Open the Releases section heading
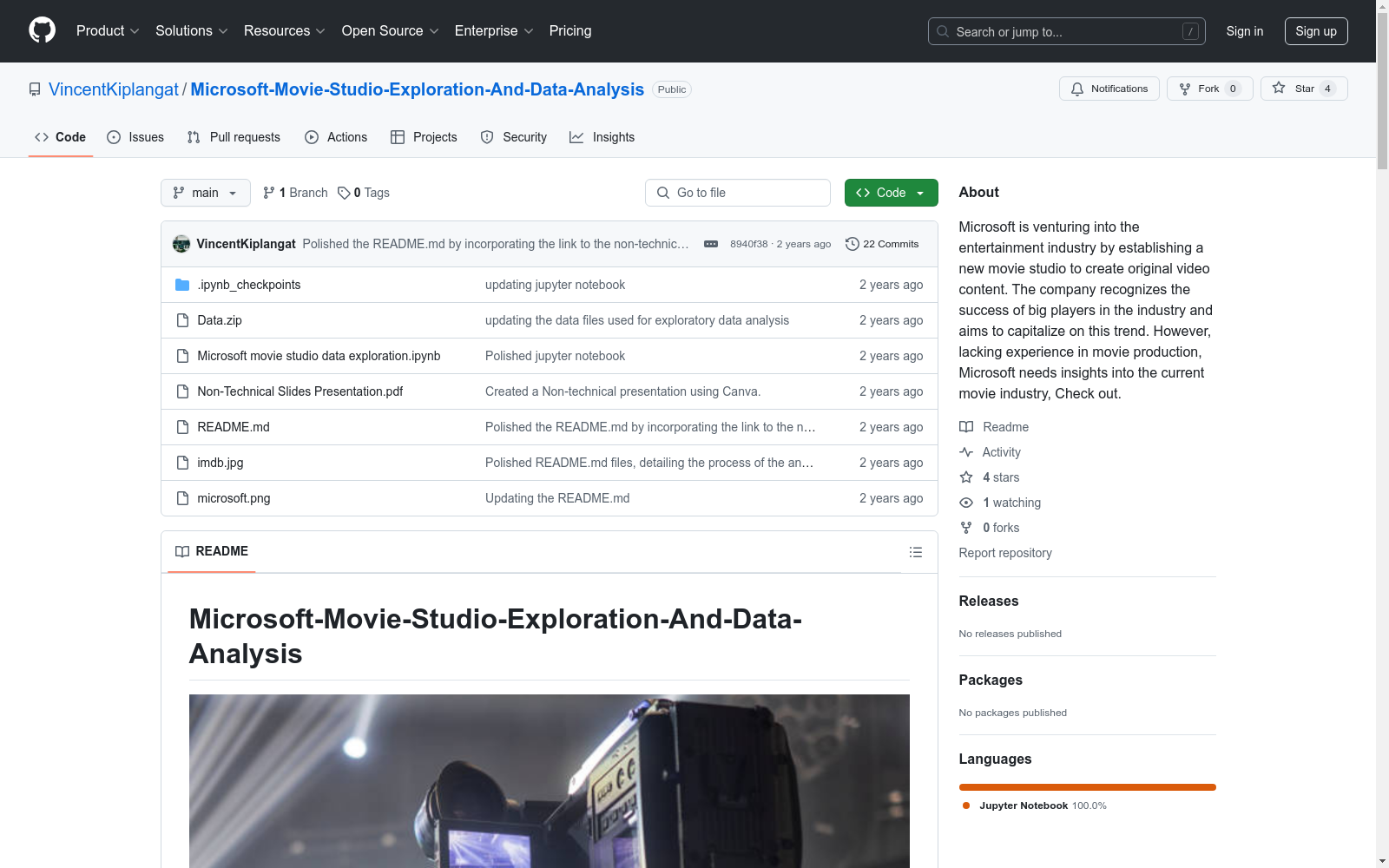 click(989, 601)
